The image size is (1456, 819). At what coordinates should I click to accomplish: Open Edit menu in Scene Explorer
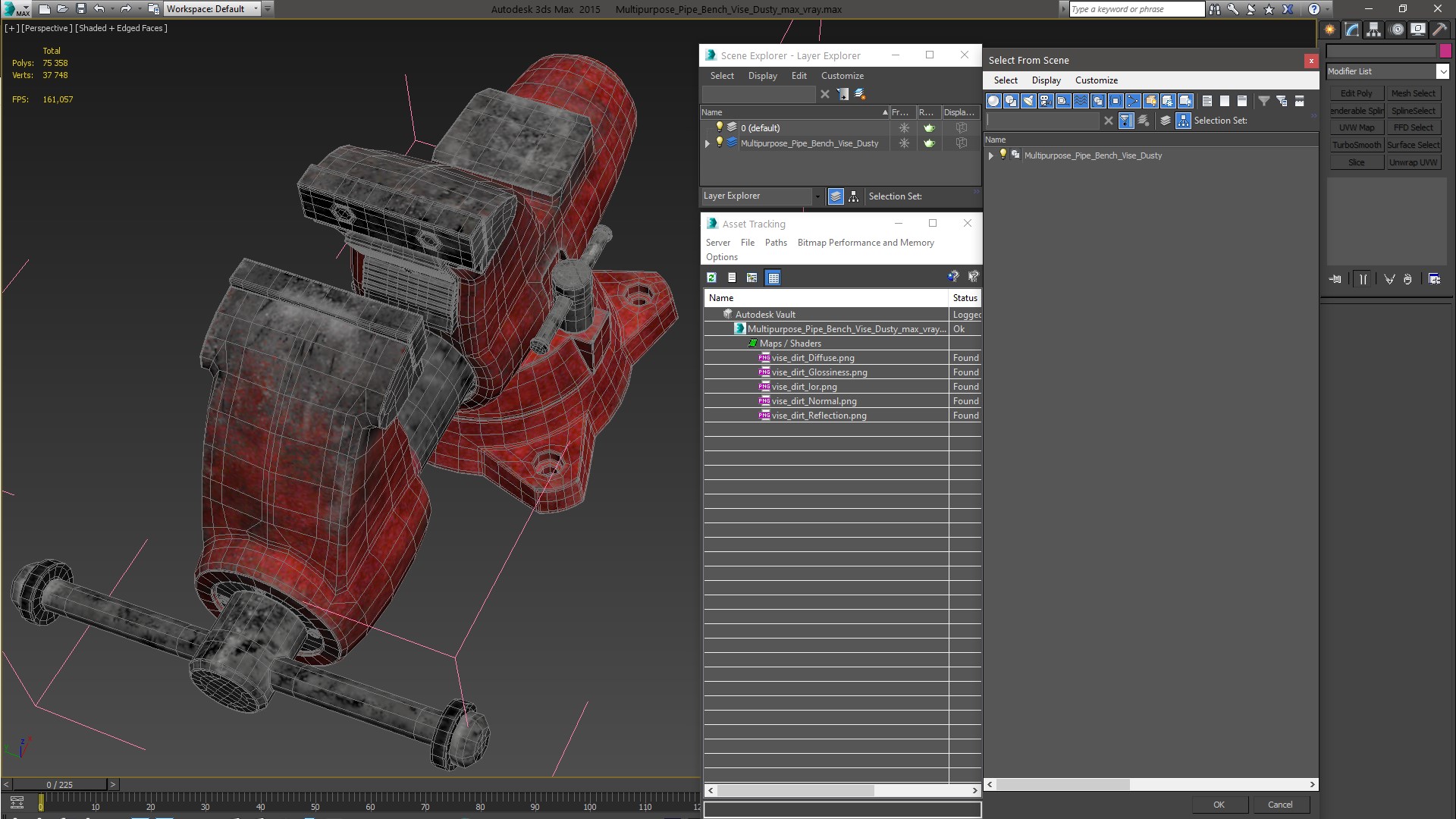click(x=799, y=76)
